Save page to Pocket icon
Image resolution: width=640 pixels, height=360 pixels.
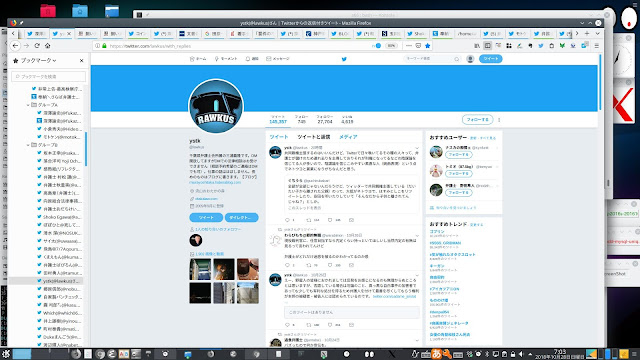point(418,46)
